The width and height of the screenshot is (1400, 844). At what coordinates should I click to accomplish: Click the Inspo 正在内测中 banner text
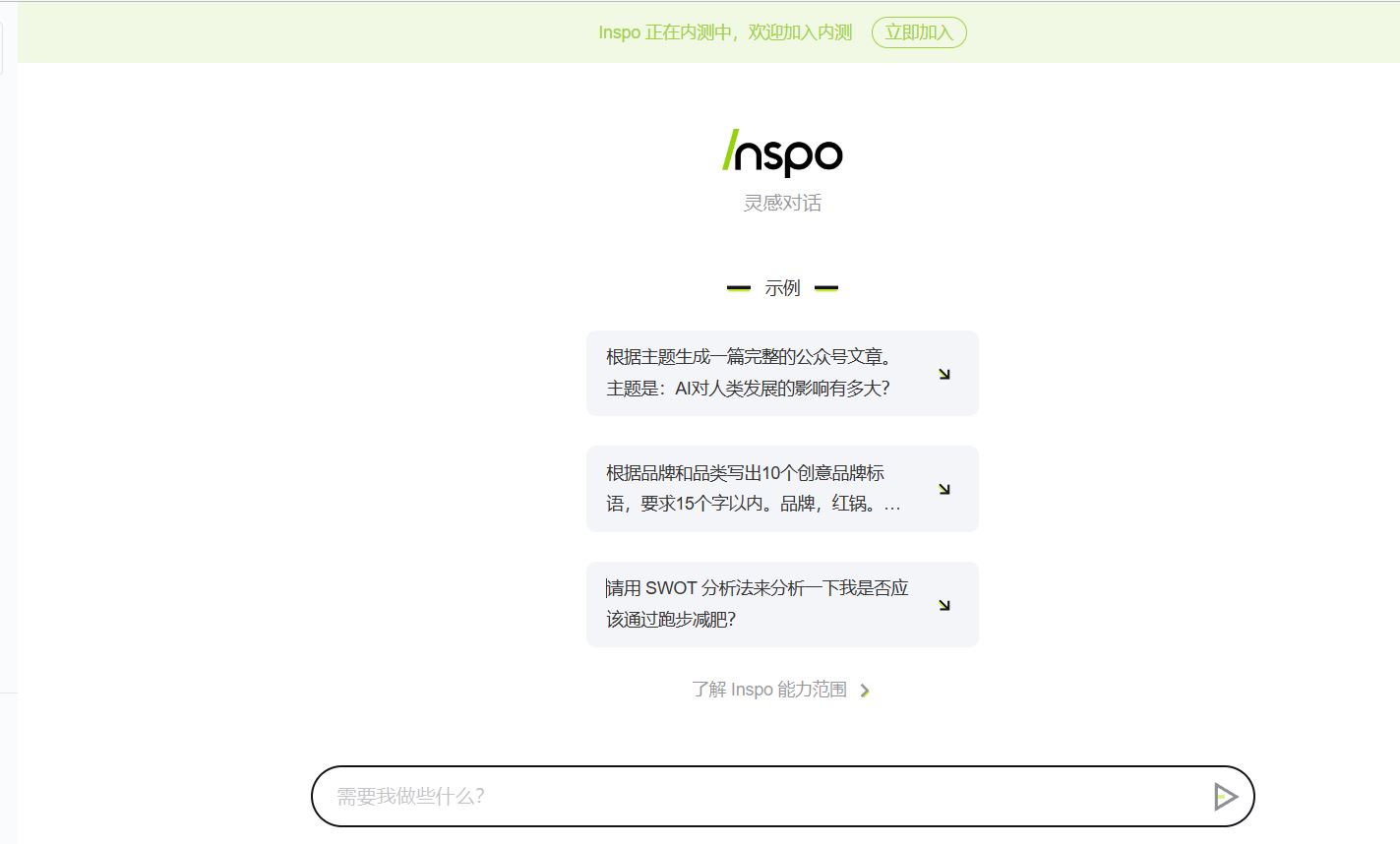(x=724, y=32)
